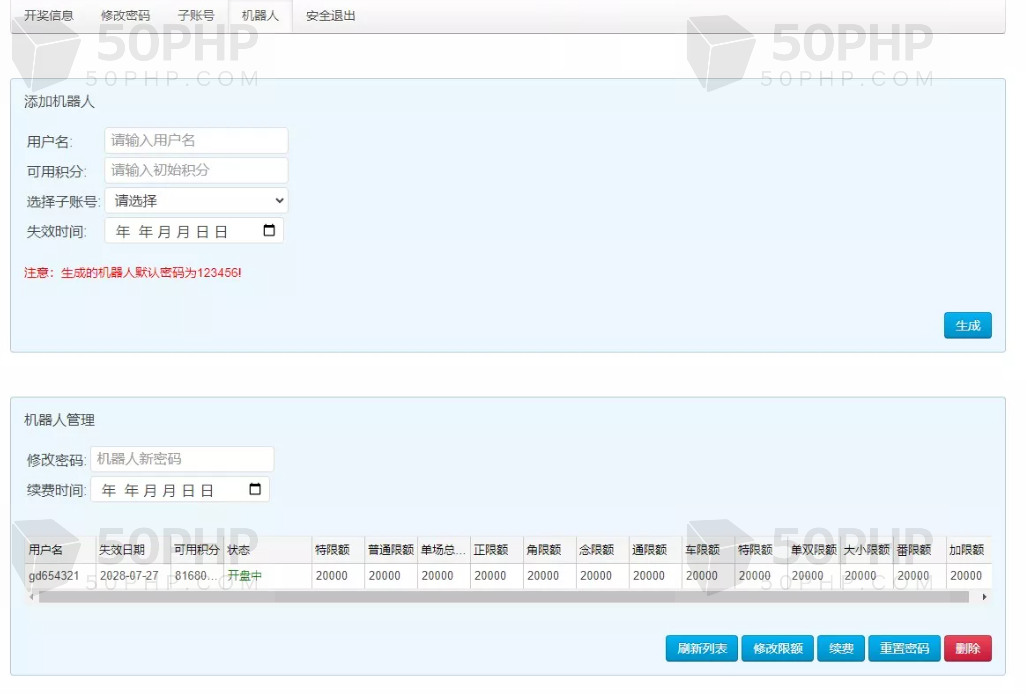Expand the 选择子账号 dropdown
1026x694 pixels.
tap(196, 201)
